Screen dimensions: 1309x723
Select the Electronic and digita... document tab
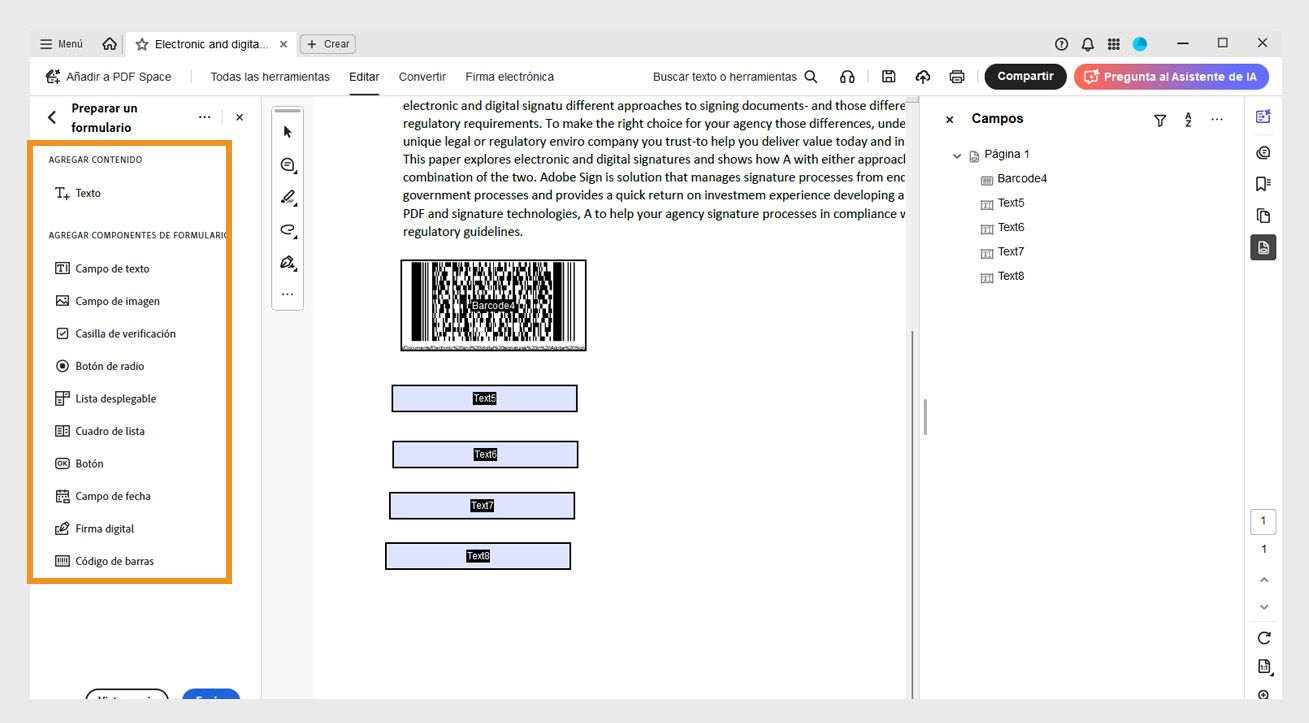211,44
